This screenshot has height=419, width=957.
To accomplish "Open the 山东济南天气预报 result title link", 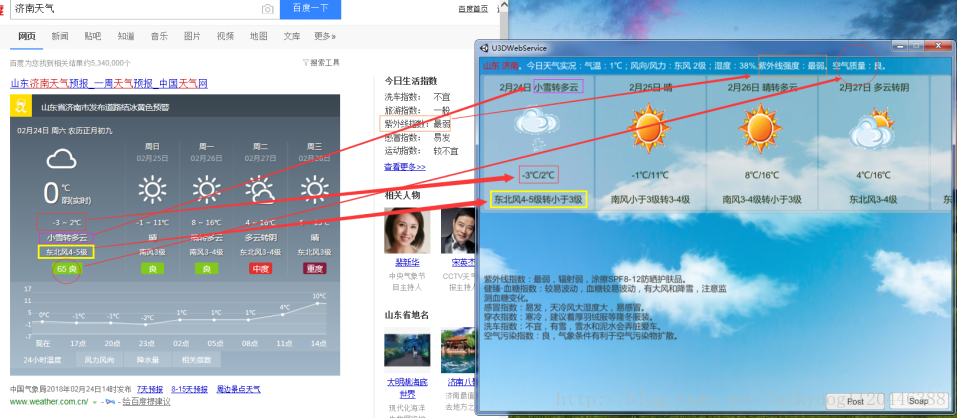I will point(109,84).
